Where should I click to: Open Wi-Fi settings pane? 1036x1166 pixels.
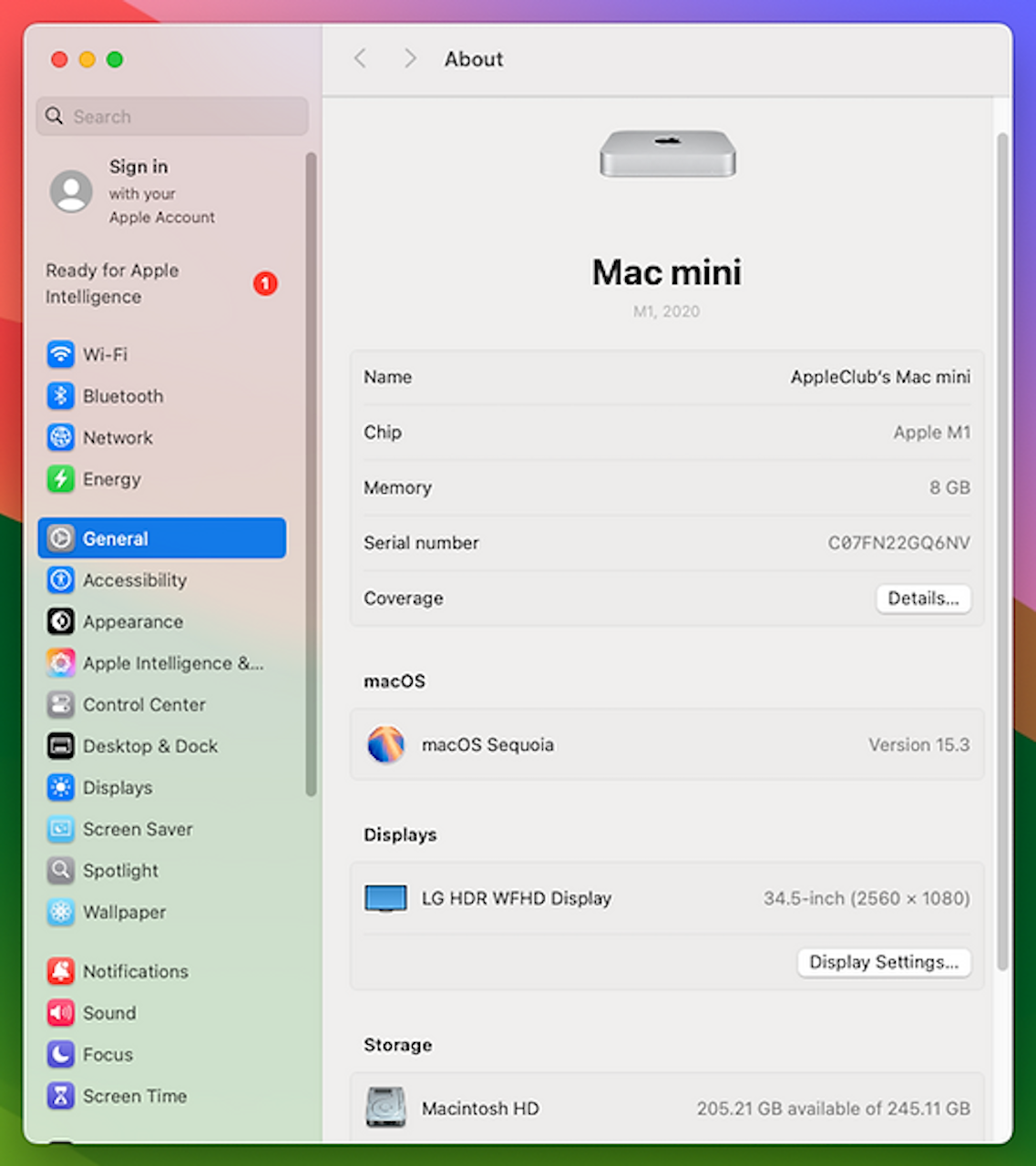pos(162,354)
